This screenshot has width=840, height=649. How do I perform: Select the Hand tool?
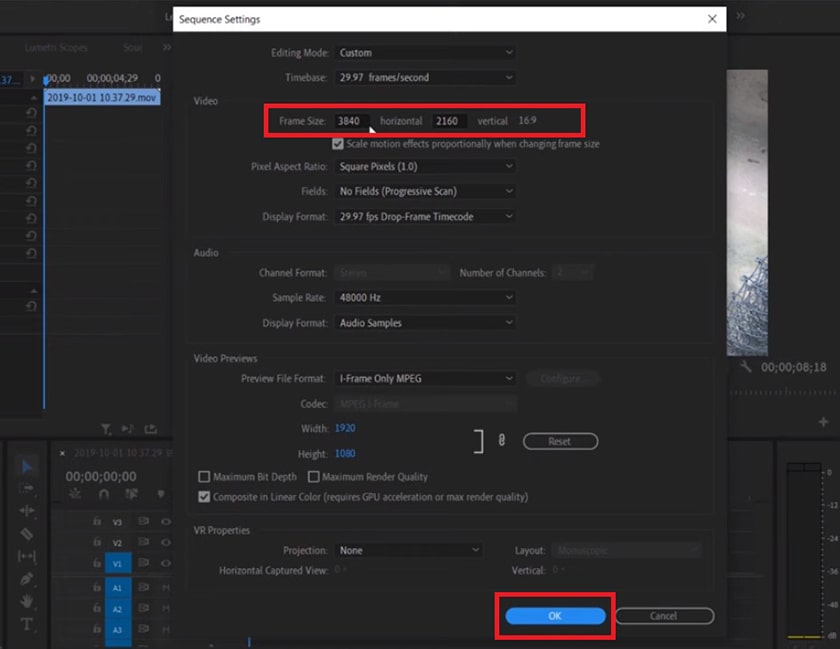point(27,601)
